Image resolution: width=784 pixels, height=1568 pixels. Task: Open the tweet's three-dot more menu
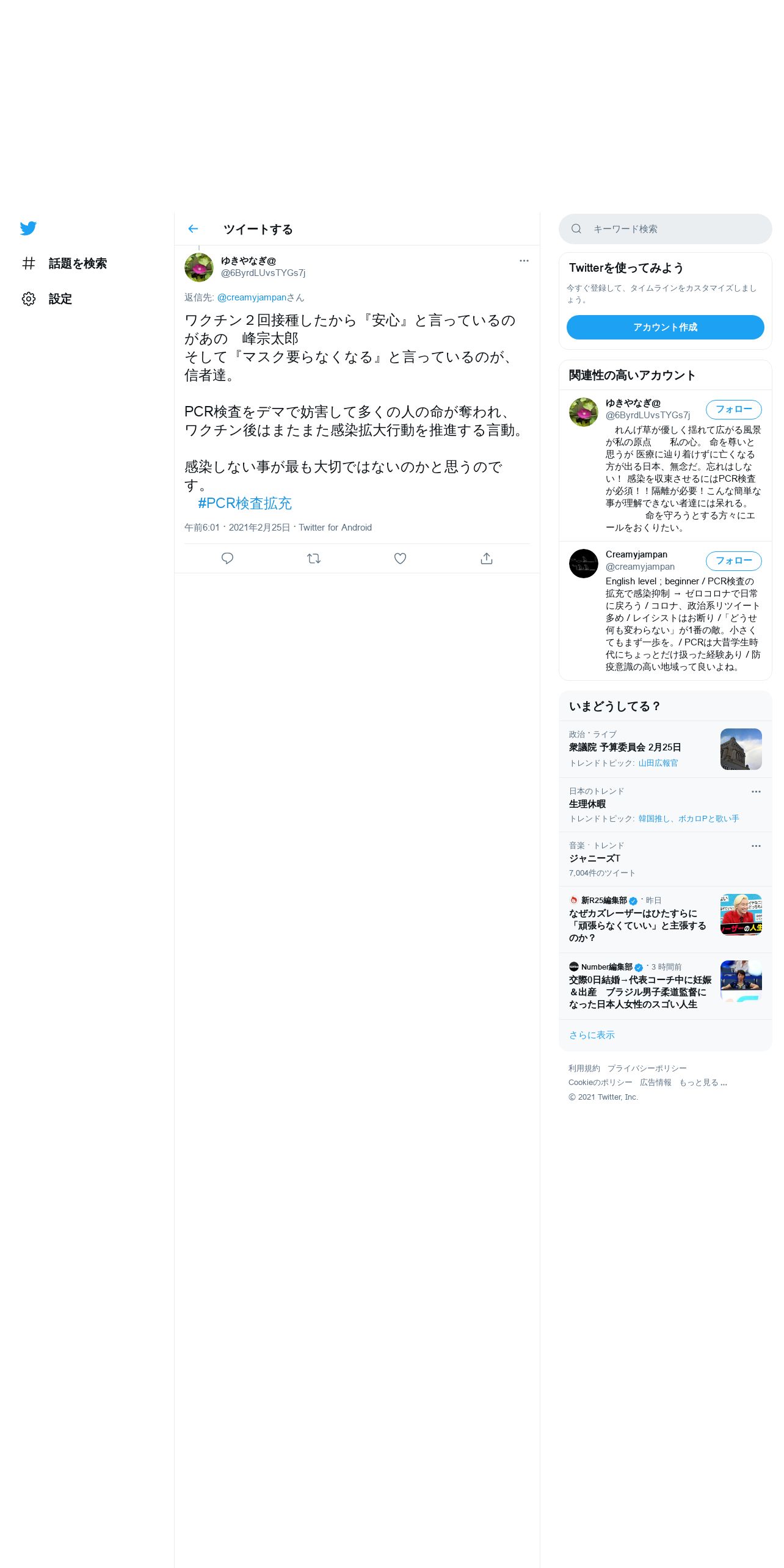[x=524, y=261]
